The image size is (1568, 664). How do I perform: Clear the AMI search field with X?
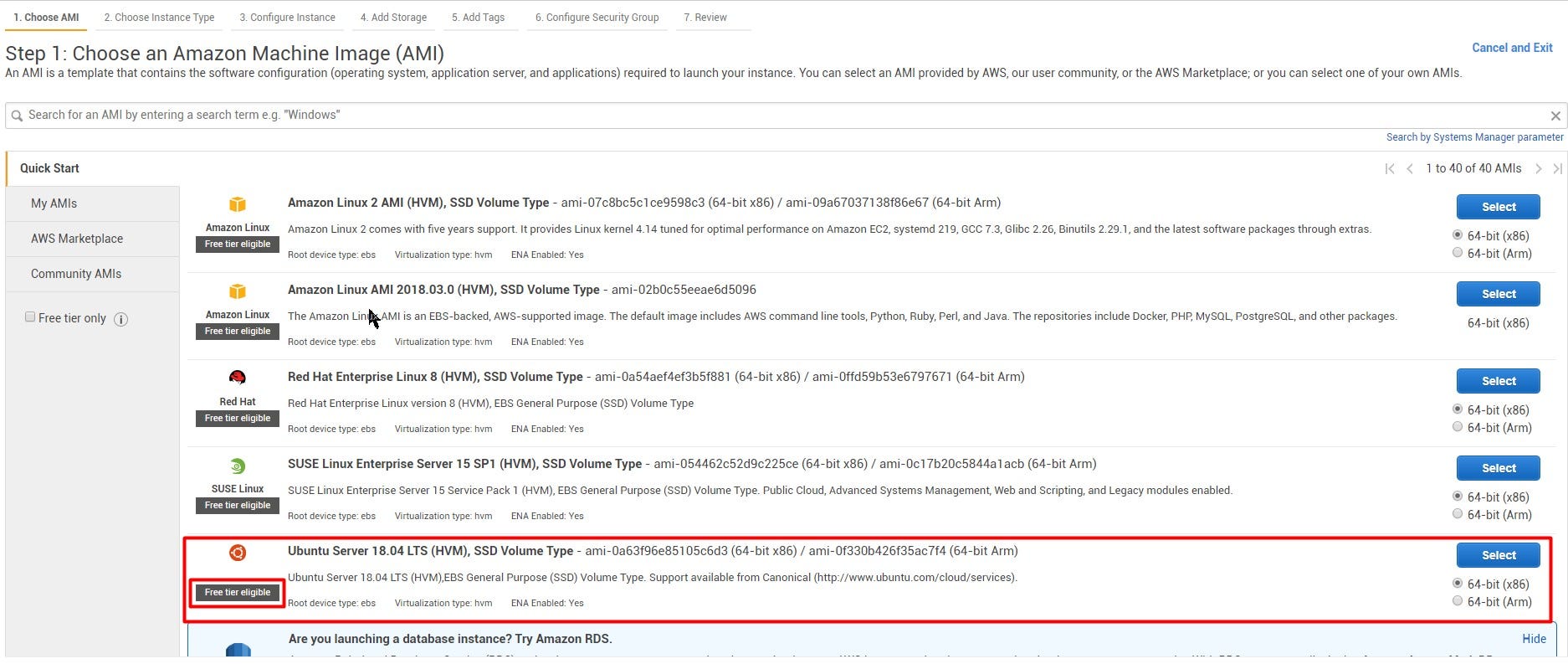[x=1555, y=116]
